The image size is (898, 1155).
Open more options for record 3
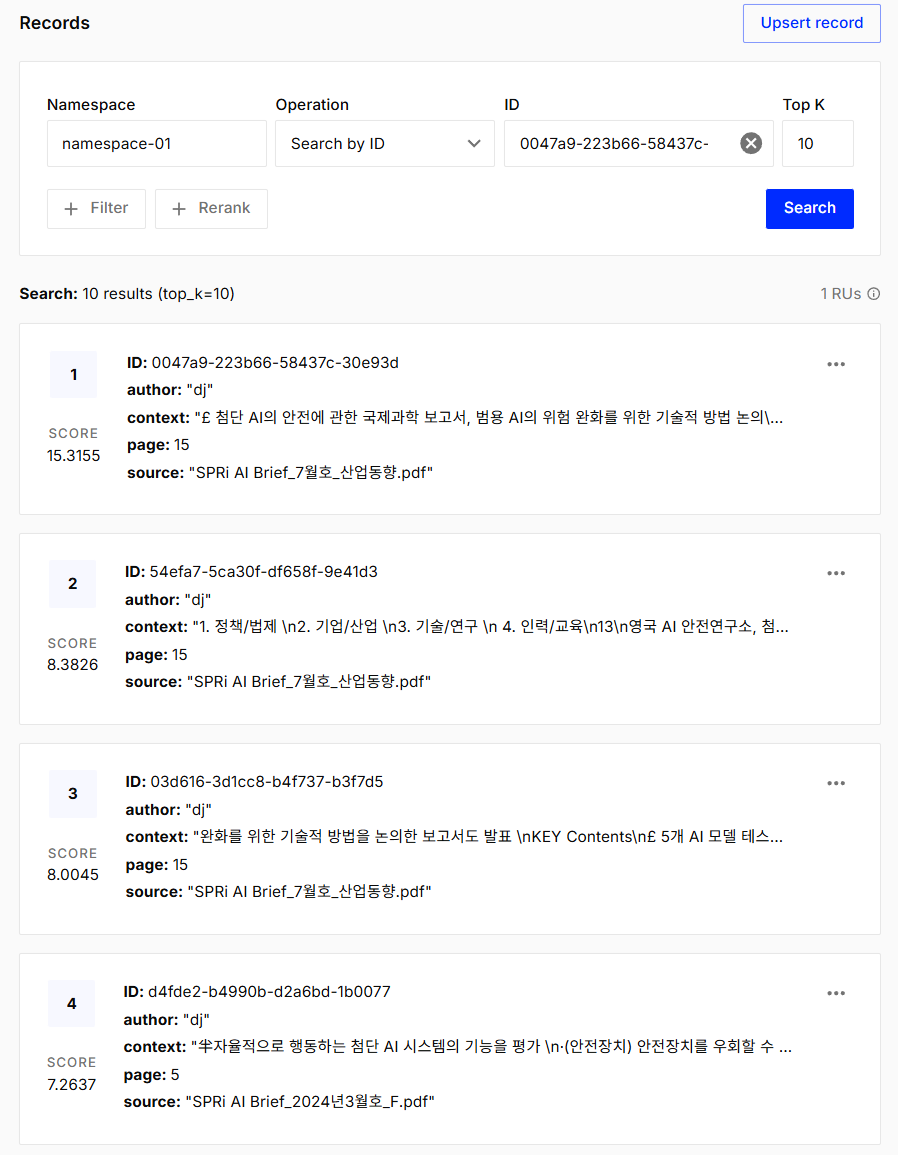pyautogui.click(x=836, y=783)
